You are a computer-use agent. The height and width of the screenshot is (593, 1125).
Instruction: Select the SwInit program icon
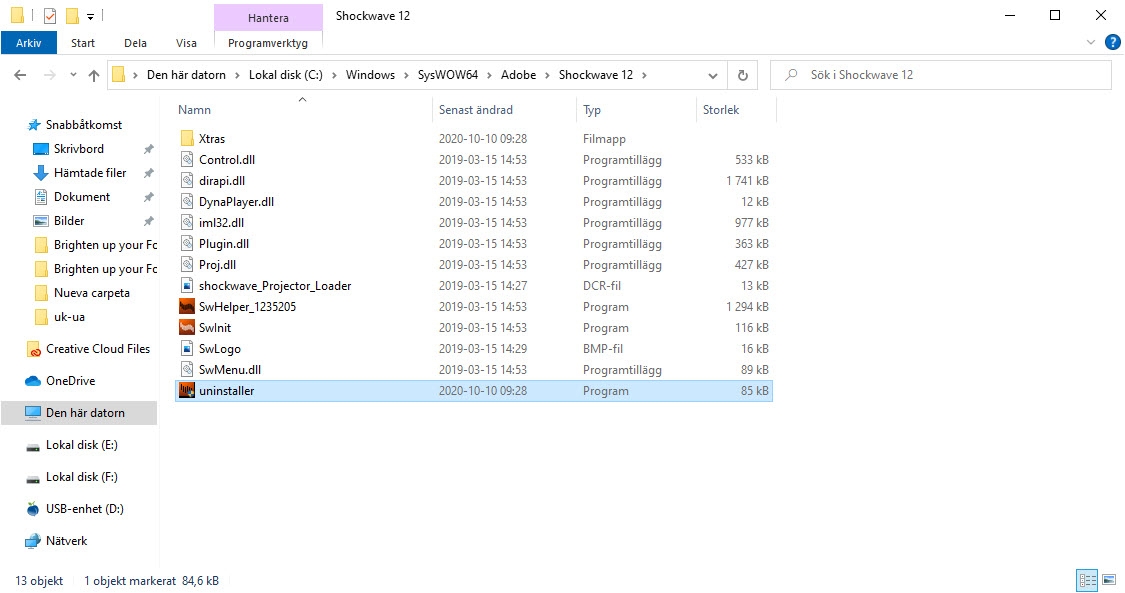pos(187,328)
